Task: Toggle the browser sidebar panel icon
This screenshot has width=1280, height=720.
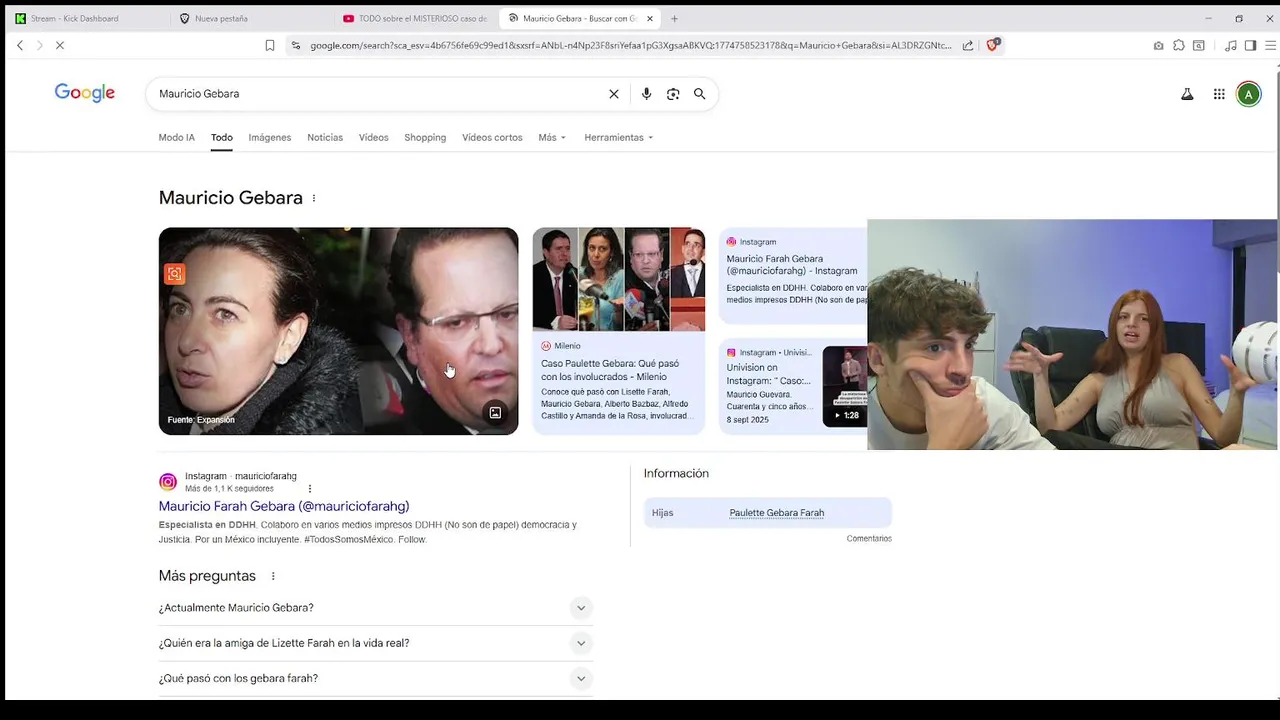Action: click(x=1250, y=45)
